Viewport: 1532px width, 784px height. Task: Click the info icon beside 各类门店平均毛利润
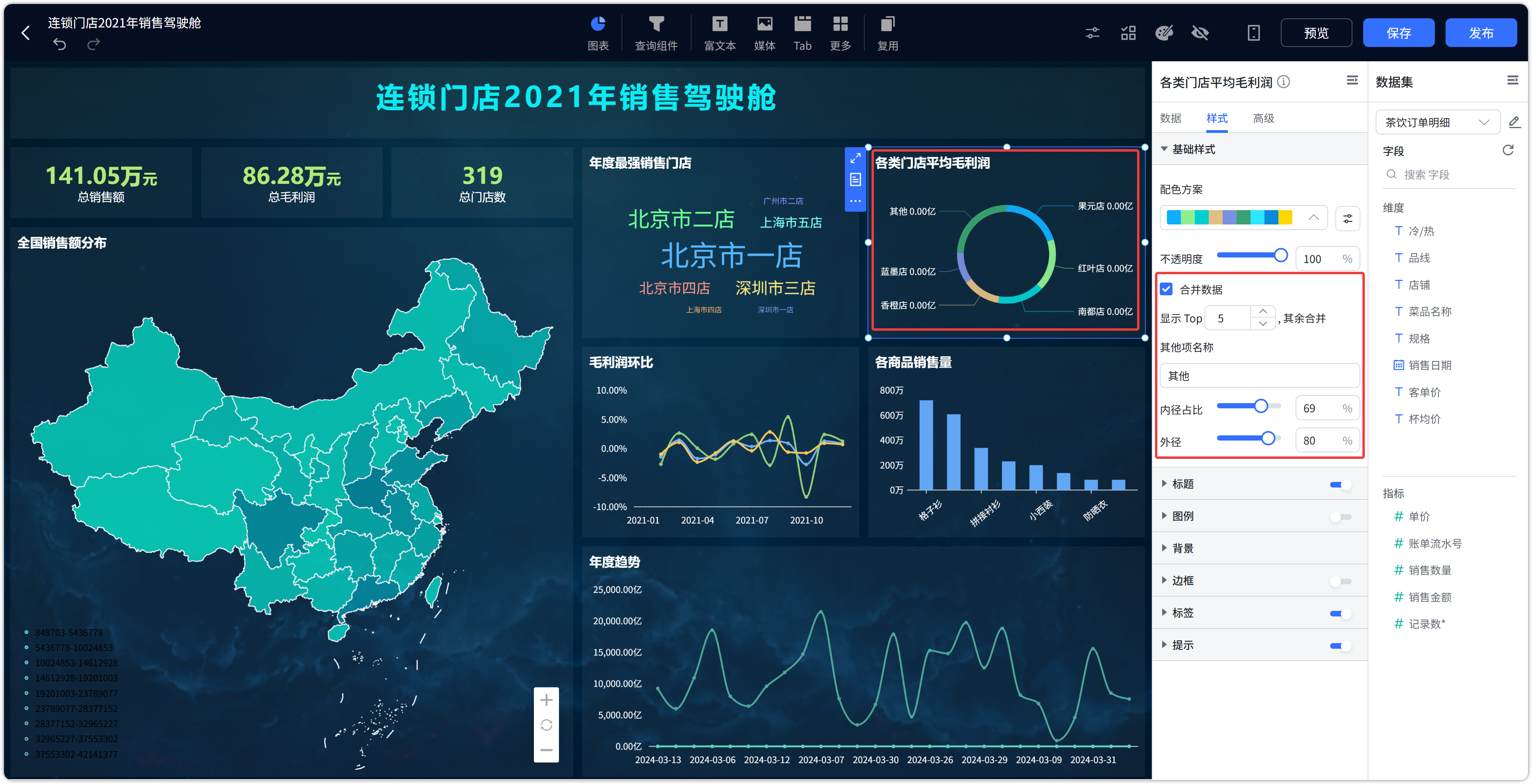point(1284,82)
